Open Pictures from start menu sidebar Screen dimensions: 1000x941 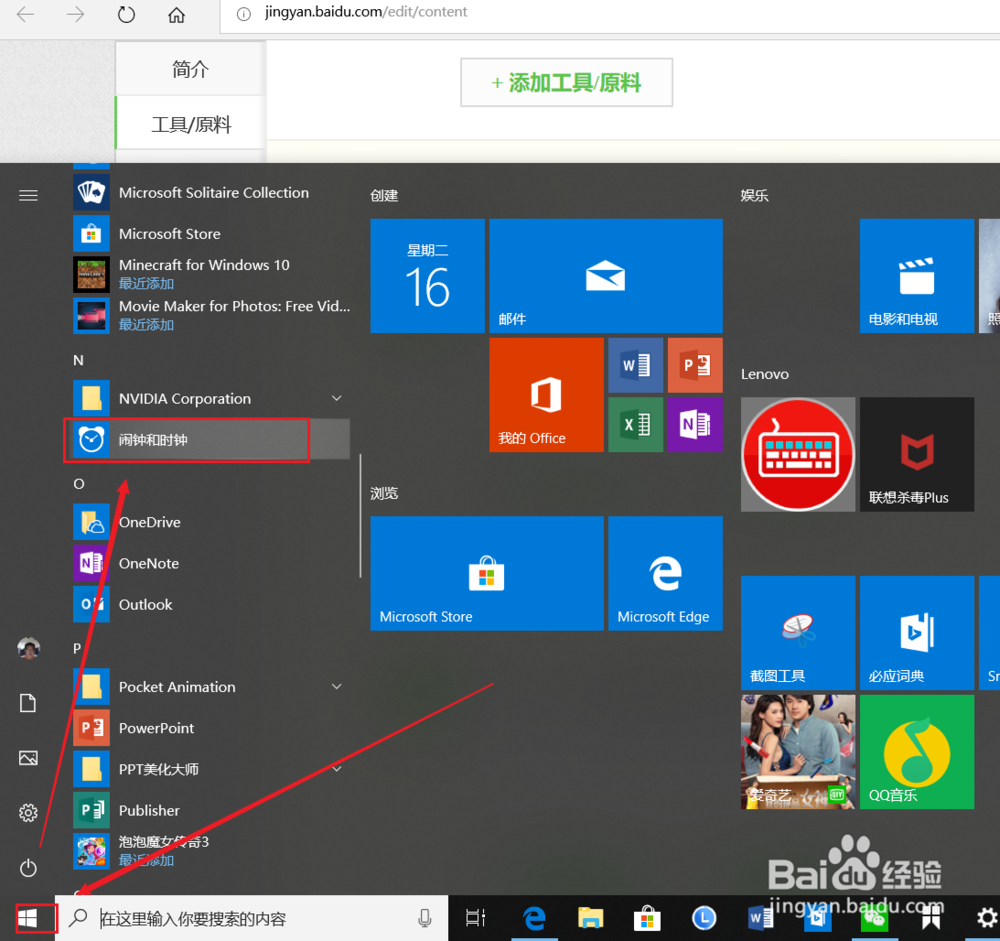pyautogui.click(x=28, y=758)
